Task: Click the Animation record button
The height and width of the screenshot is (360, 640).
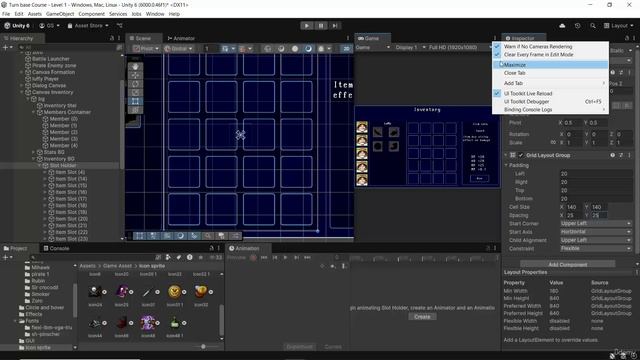Action: click(x=253, y=258)
